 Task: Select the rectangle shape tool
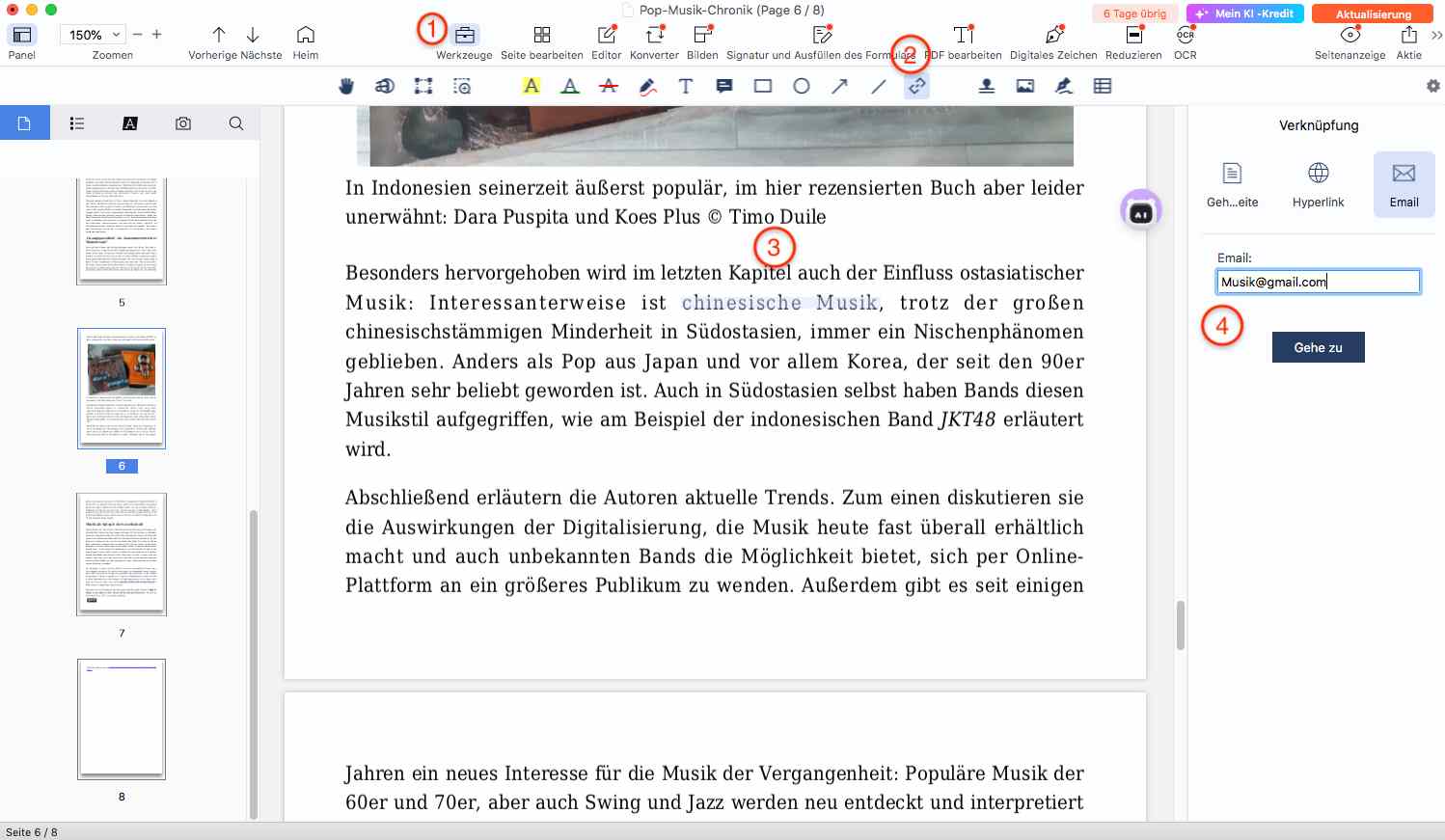tap(763, 86)
